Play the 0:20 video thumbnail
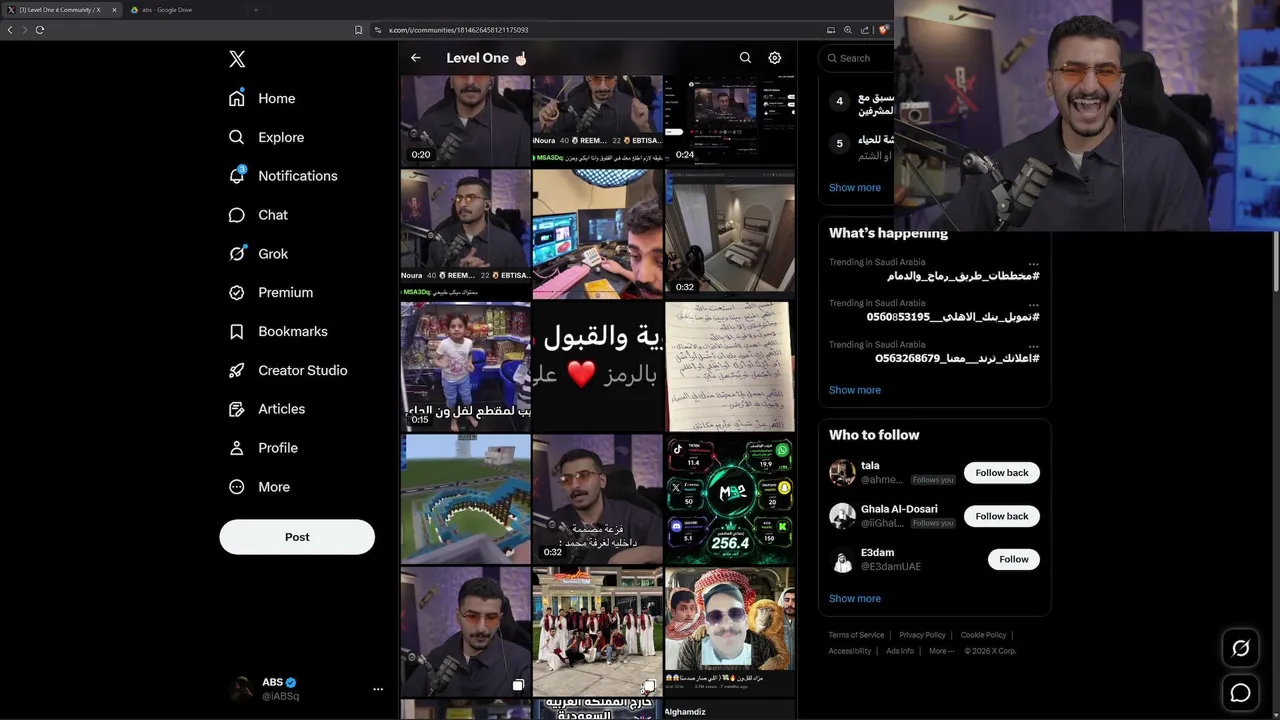Screen dimensions: 1280x720 (x=466, y=120)
